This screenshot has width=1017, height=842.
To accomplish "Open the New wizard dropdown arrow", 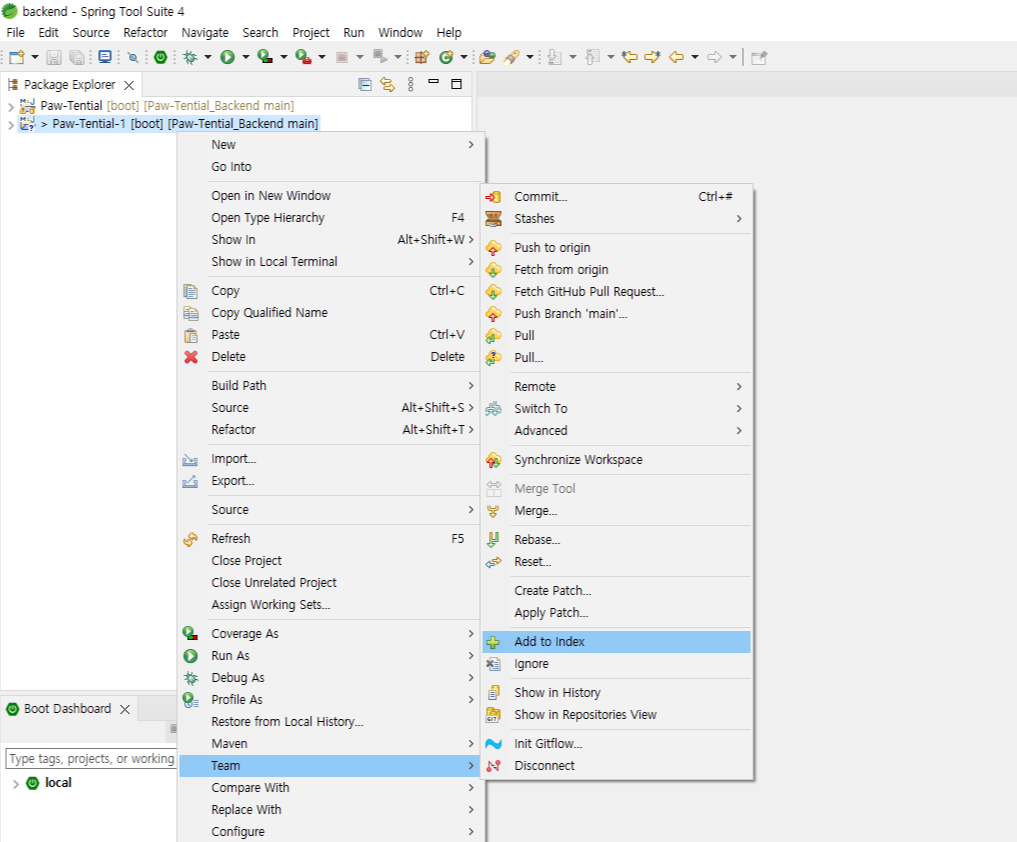I will point(34,57).
